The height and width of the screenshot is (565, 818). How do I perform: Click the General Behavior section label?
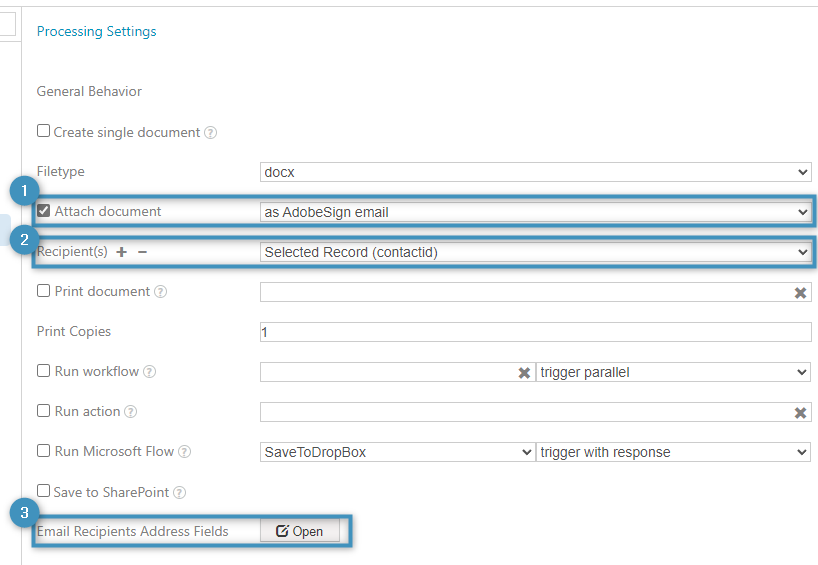pos(89,91)
